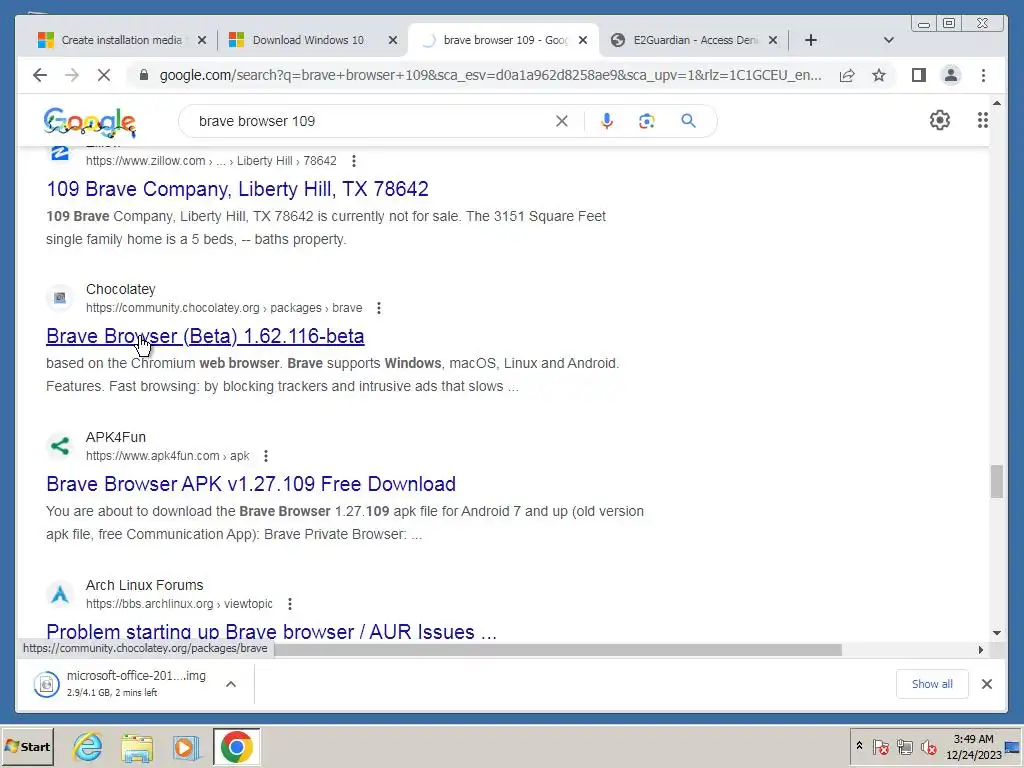The height and width of the screenshot is (768, 1024).
Task: Click the padlock site info icon
Action: click(x=144, y=75)
